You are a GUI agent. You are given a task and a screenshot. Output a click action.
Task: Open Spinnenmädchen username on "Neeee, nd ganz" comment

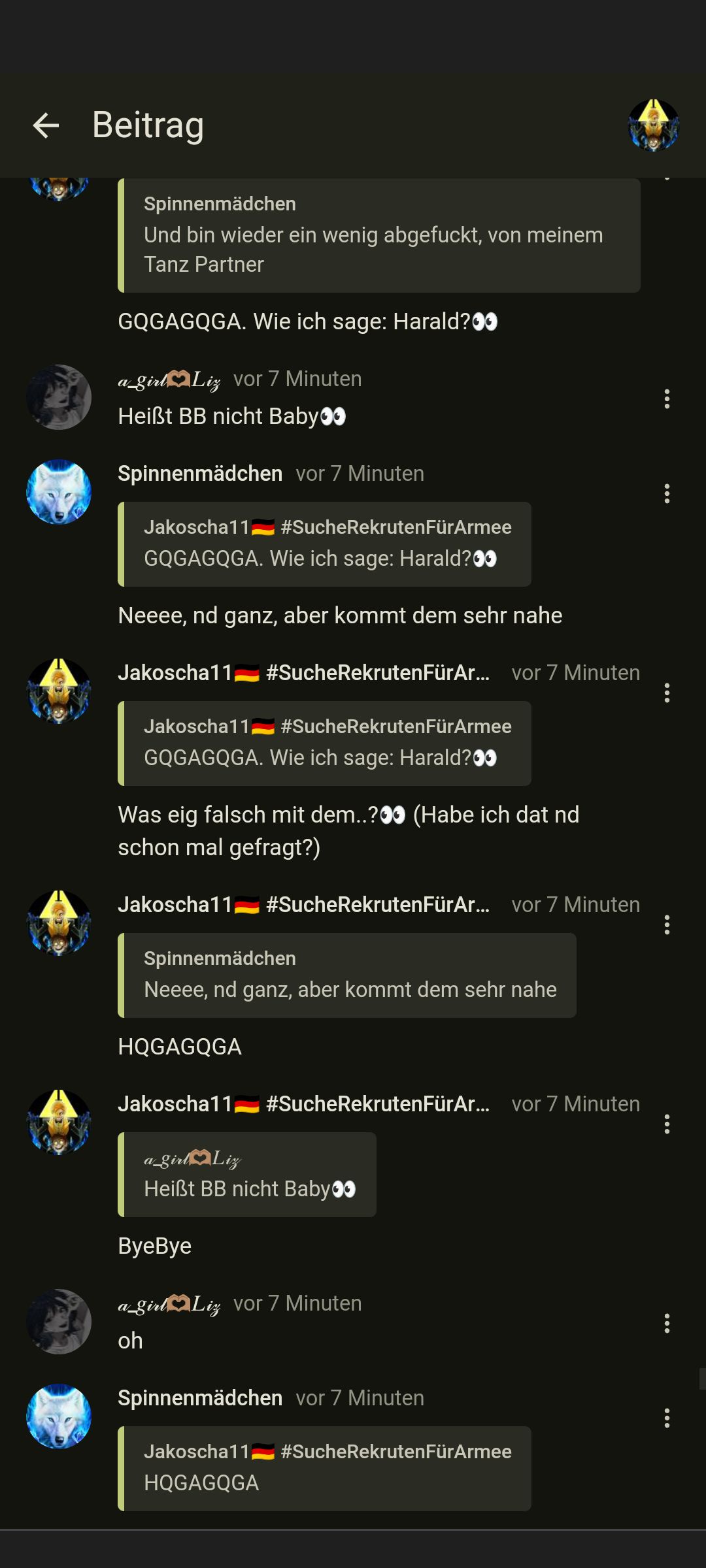tap(200, 474)
